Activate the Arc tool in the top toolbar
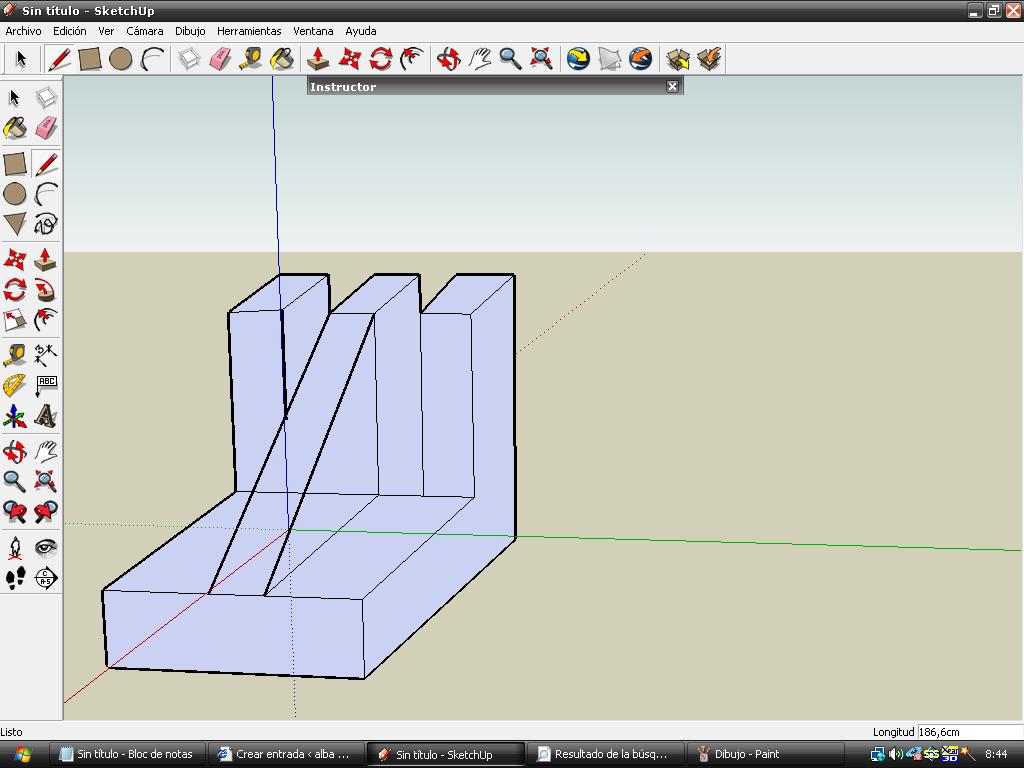The image size is (1024, 768). pyautogui.click(x=152, y=59)
